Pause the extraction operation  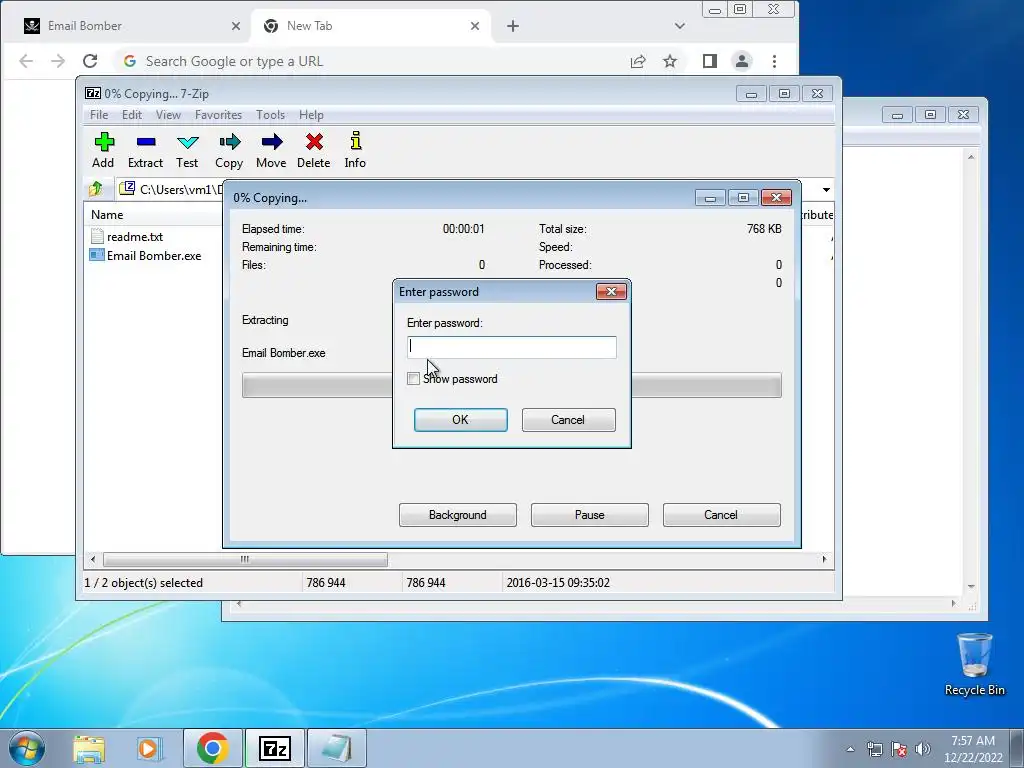[x=590, y=515]
